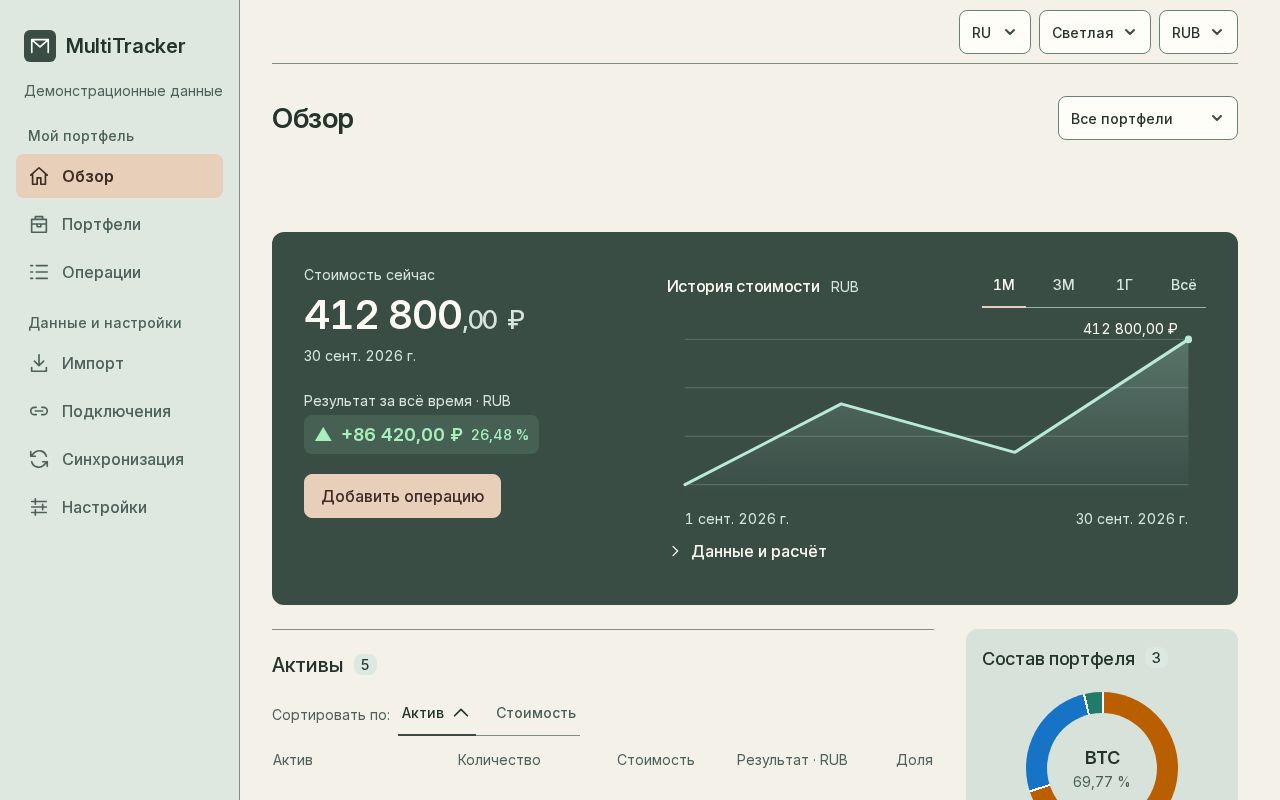Open the Импорт page
The width and height of the screenshot is (1280, 800).
click(119, 363)
